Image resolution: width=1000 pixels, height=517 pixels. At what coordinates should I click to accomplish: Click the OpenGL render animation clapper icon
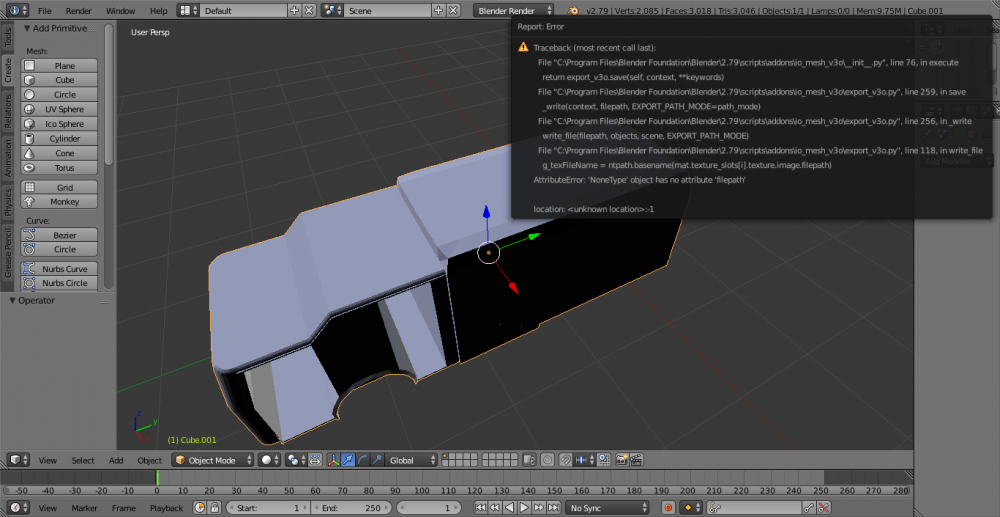634,460
